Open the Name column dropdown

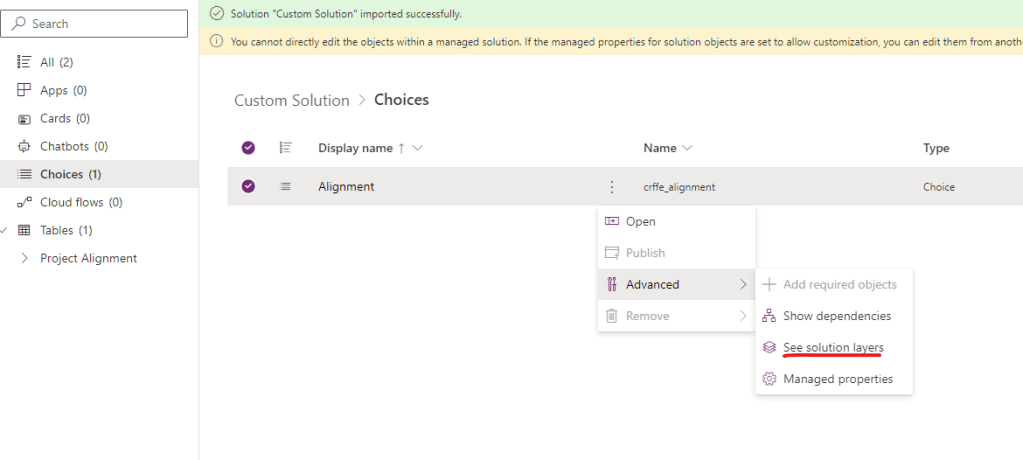point(687,148)
